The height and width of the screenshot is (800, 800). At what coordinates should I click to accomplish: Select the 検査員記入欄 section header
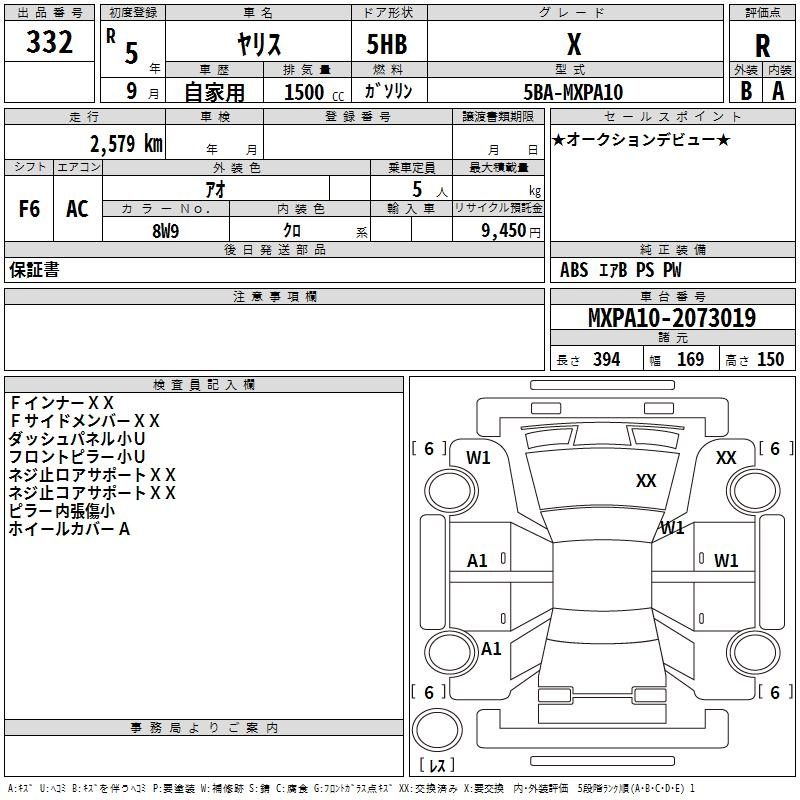tap(204, 385)
